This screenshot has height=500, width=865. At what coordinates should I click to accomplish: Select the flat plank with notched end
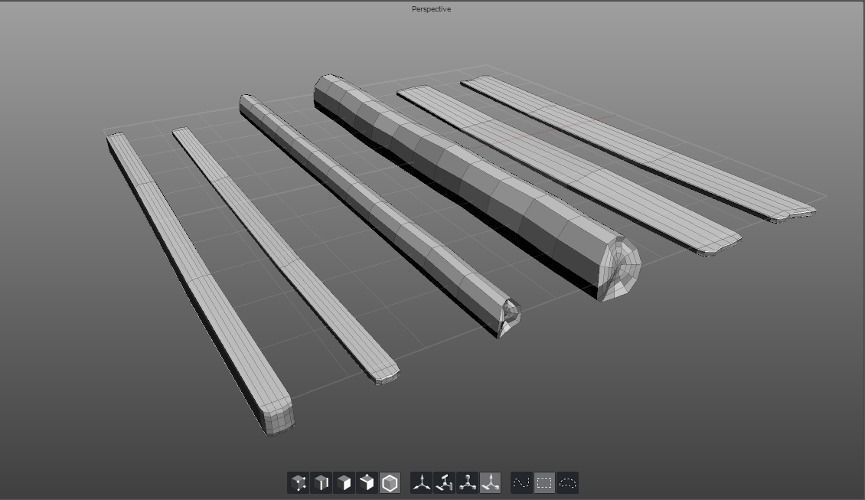(x=634, y=146)
